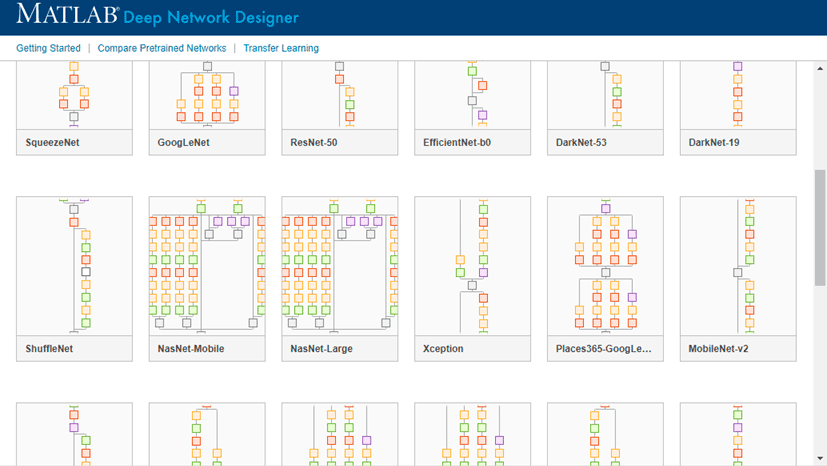Screen dimensions: 827x466
Task: Pick the EfficientNet-b0 network diagram
Action: click(x=473, y=95)
